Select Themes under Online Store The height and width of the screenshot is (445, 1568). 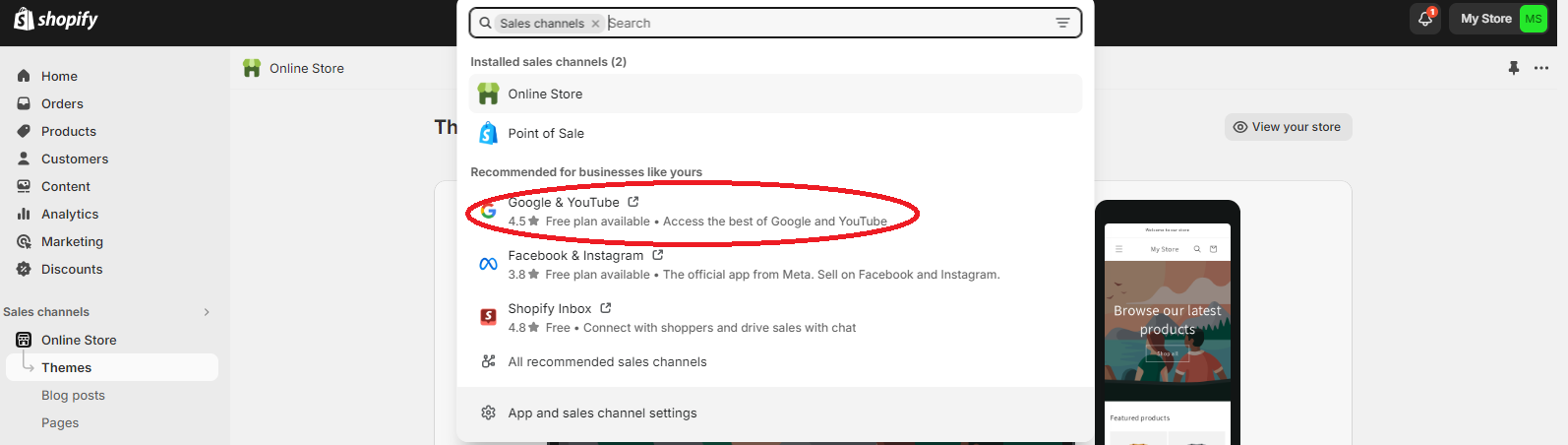112,367
